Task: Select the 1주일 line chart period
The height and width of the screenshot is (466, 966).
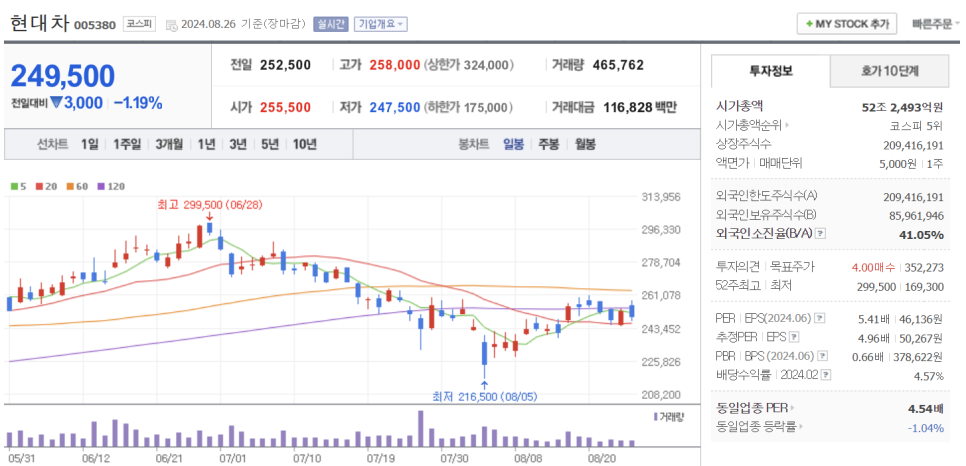Action: pyautogui.click(x=127, y=144)
